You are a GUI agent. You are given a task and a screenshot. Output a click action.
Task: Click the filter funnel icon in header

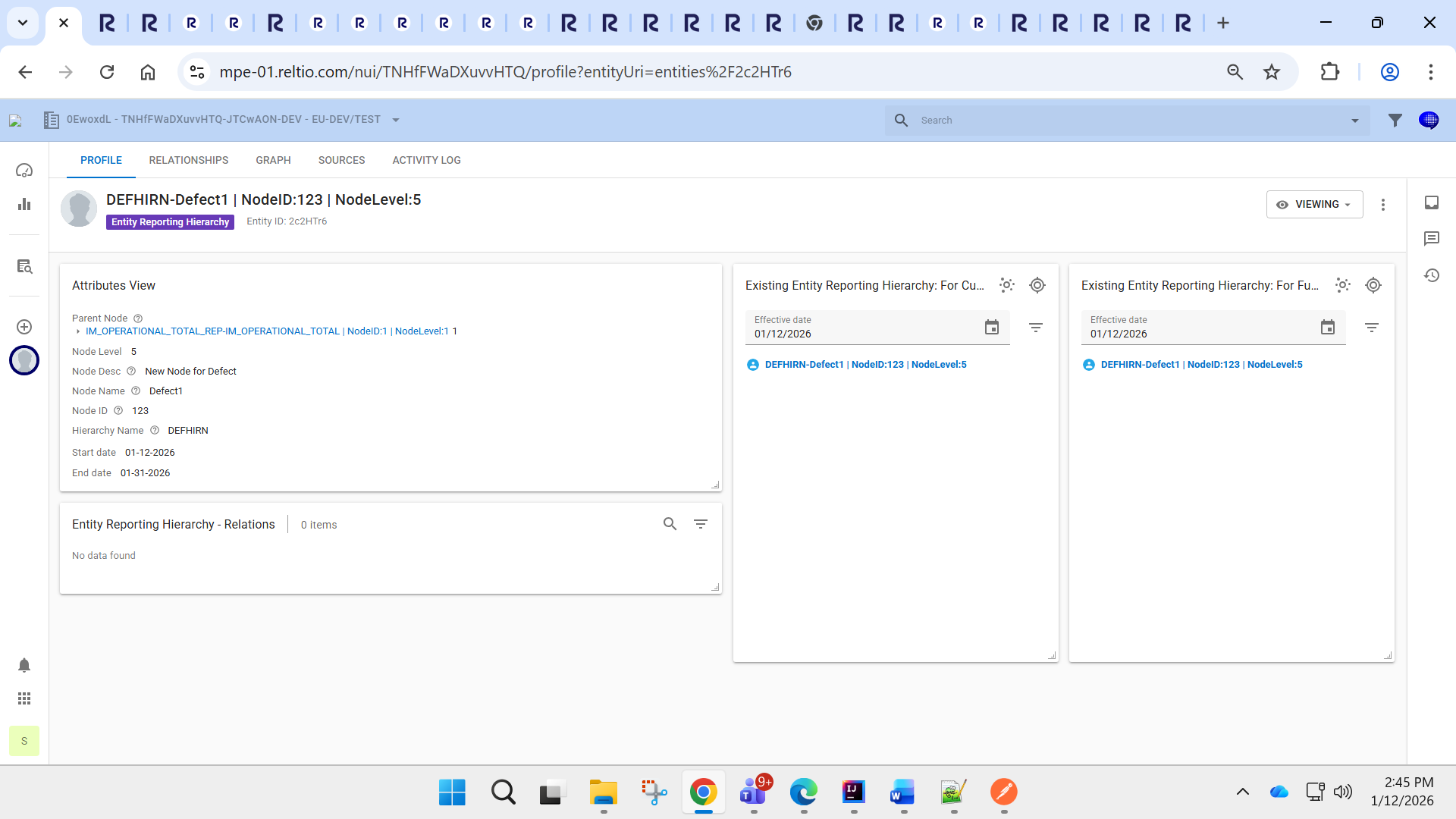1395,120
